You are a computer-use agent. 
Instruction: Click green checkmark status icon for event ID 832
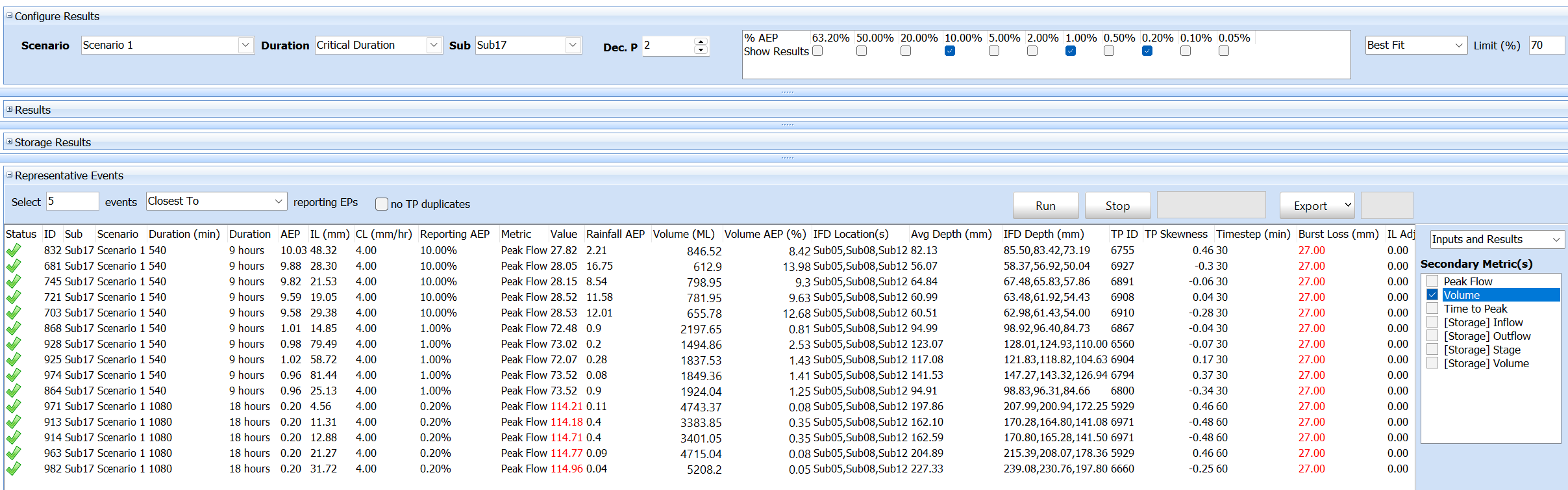(14, 250)
